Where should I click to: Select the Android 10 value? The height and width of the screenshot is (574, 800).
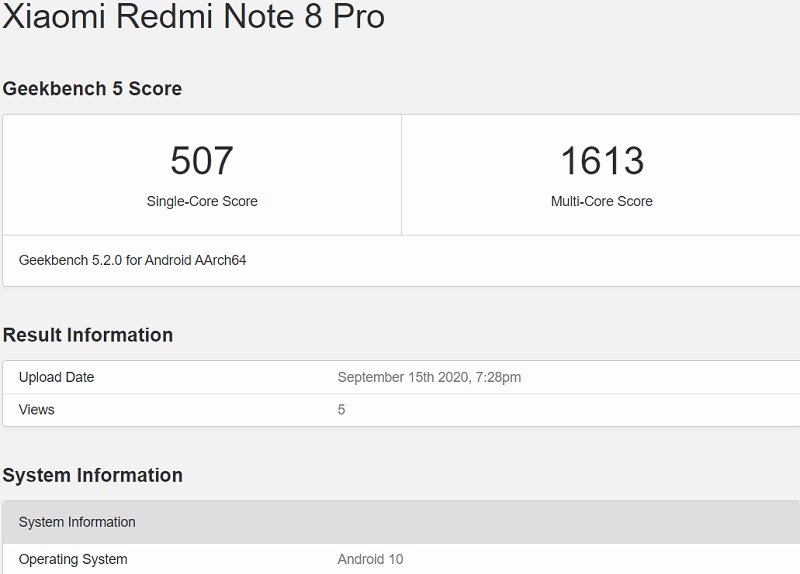coord(370,559)
